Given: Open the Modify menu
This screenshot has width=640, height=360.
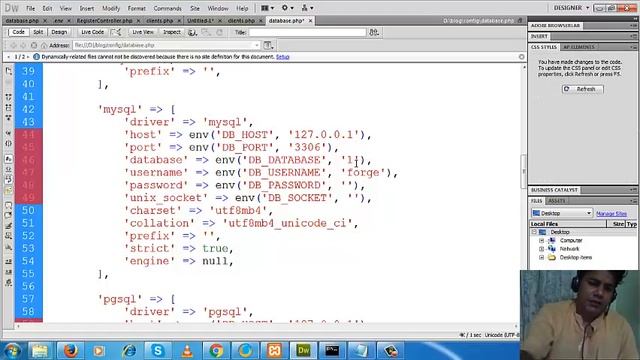Looking at the screenshot, I should 111,8.
